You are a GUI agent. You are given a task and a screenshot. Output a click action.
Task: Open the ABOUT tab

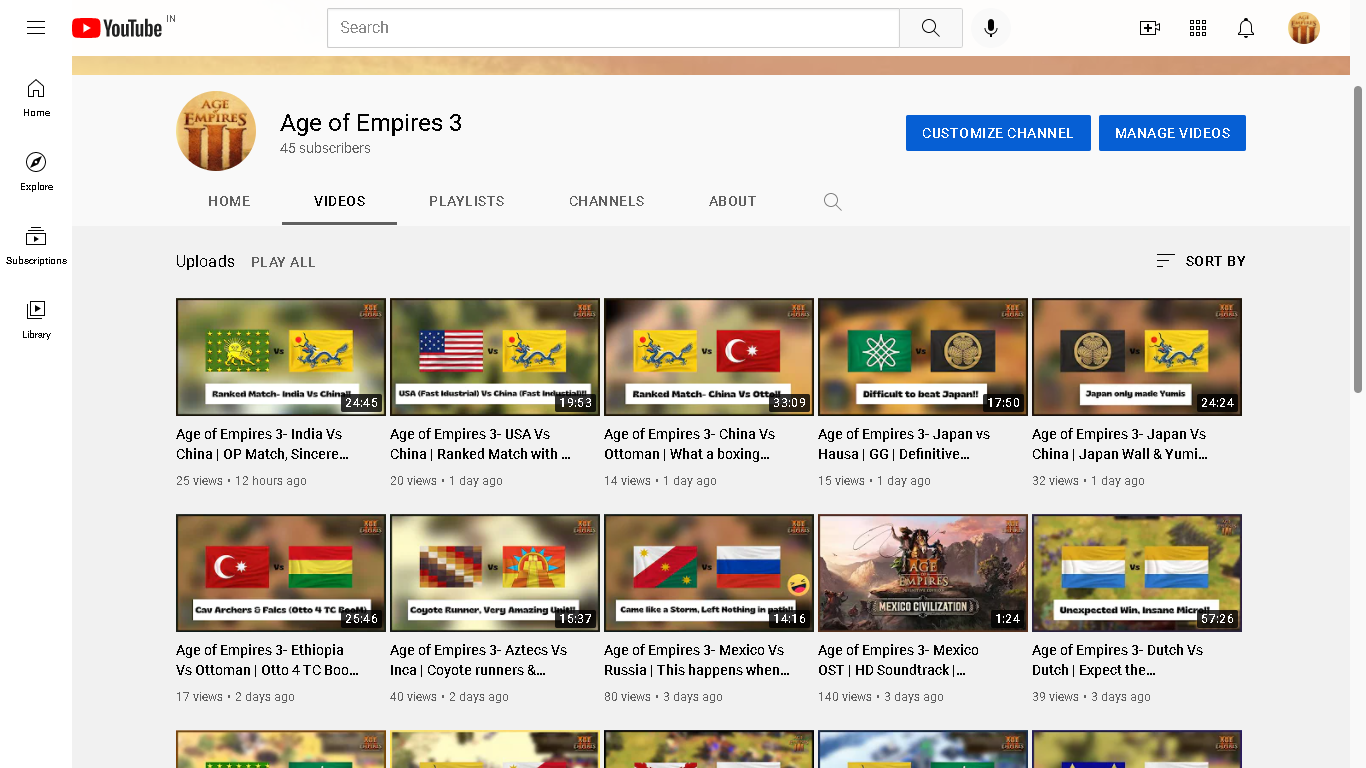733,201
